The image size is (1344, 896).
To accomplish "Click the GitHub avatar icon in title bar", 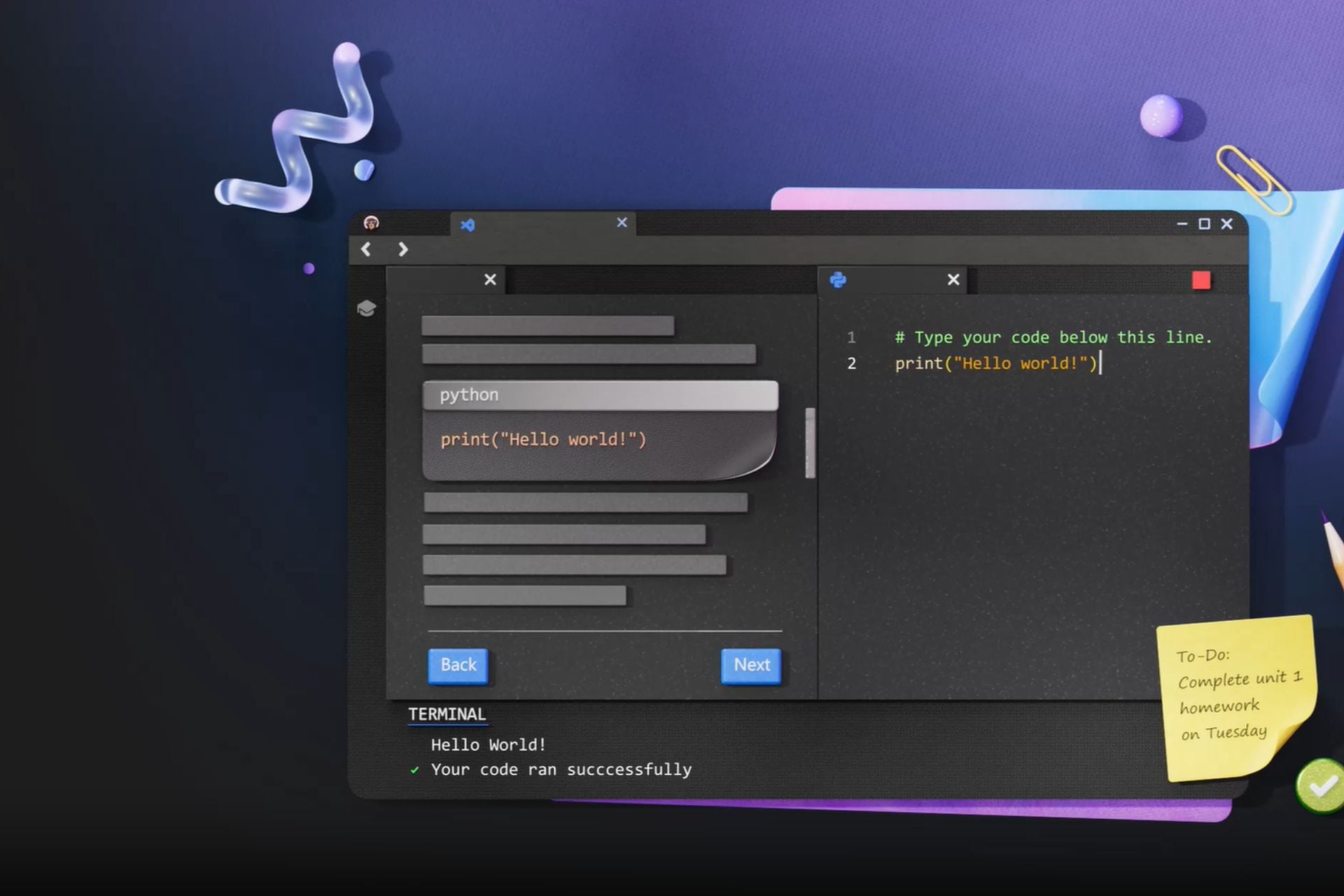I will tap(371, 223).
